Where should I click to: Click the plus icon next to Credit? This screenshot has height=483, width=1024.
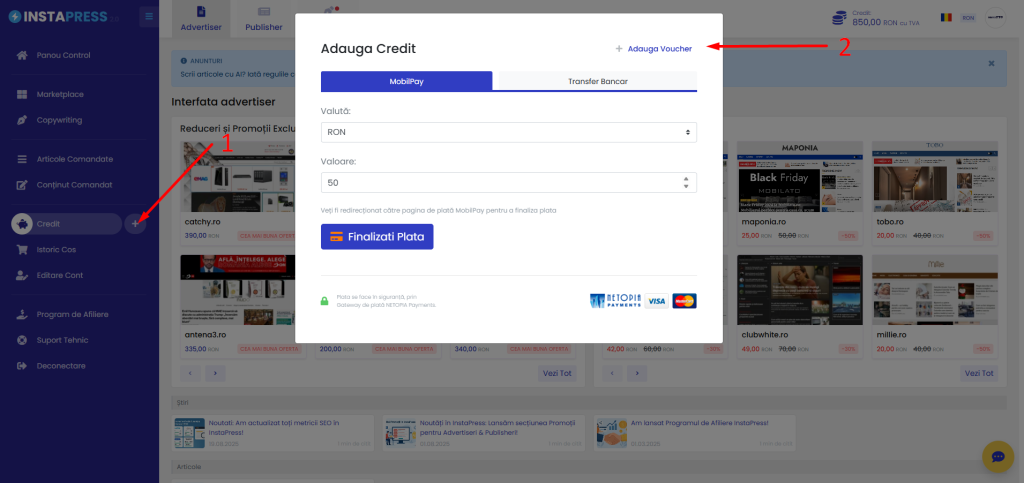[136, 224]
